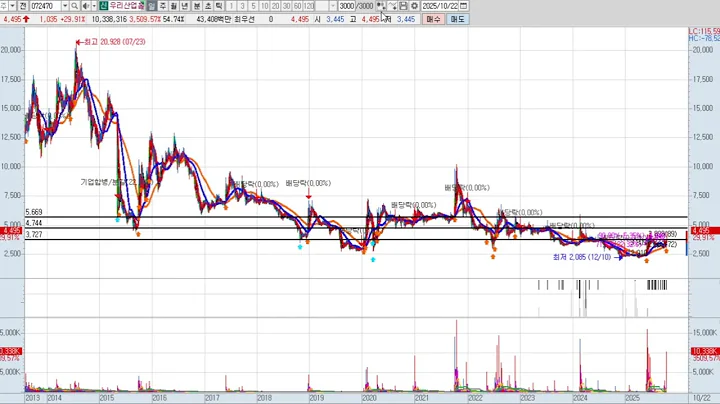
Task: Switch to monthly (월) chart period
Action: point(174,6)
